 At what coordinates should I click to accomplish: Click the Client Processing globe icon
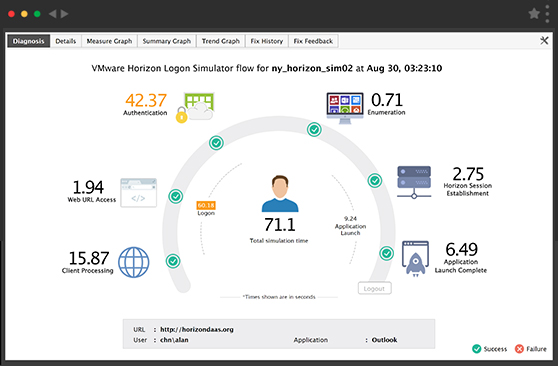click(134, 262)
